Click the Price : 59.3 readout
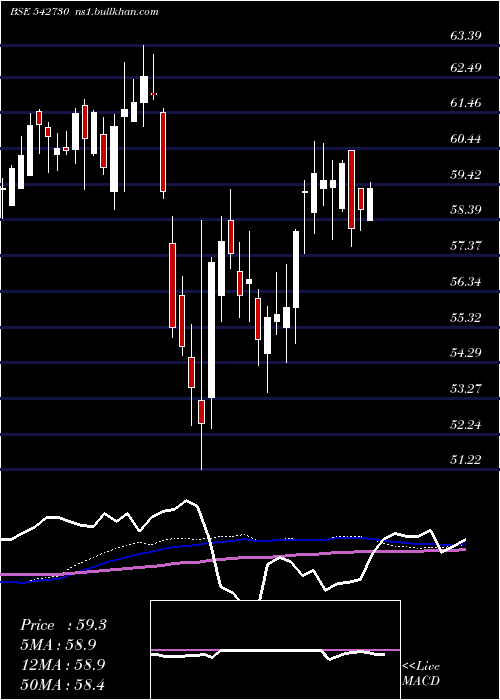 pos(63,625)
